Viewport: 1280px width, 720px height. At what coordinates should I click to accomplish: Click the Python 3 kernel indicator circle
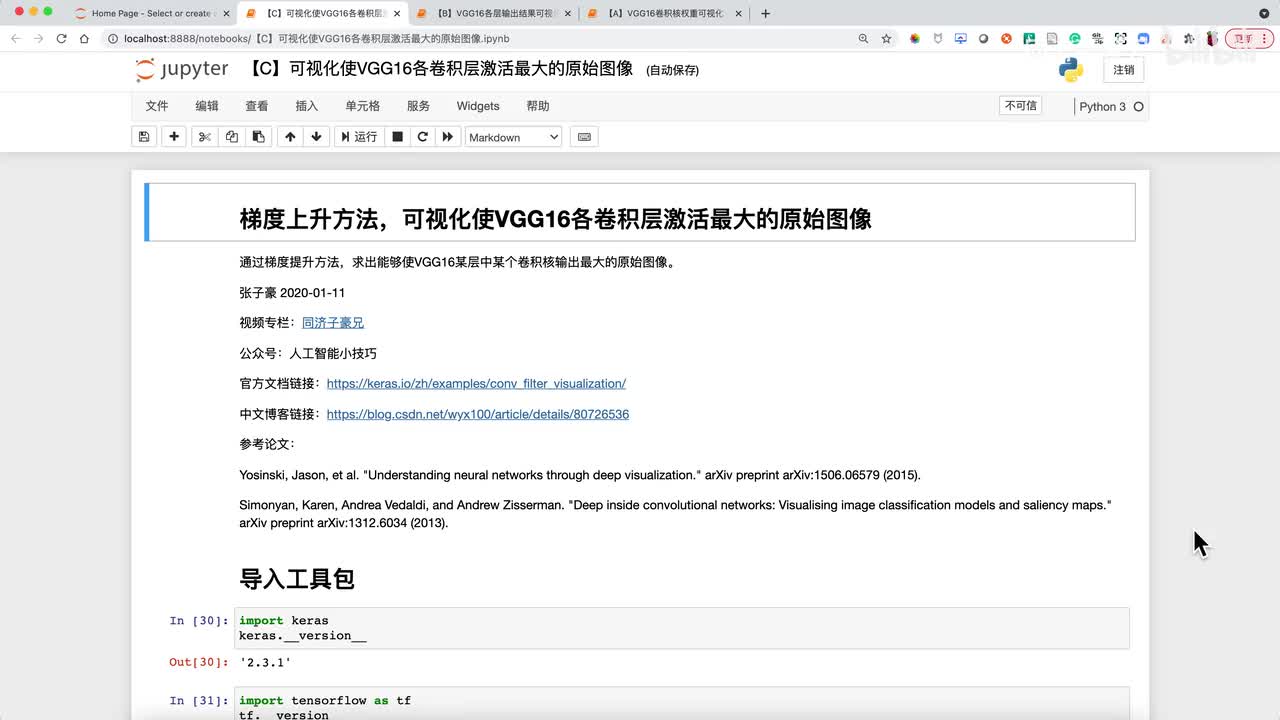coord(1138,106)
